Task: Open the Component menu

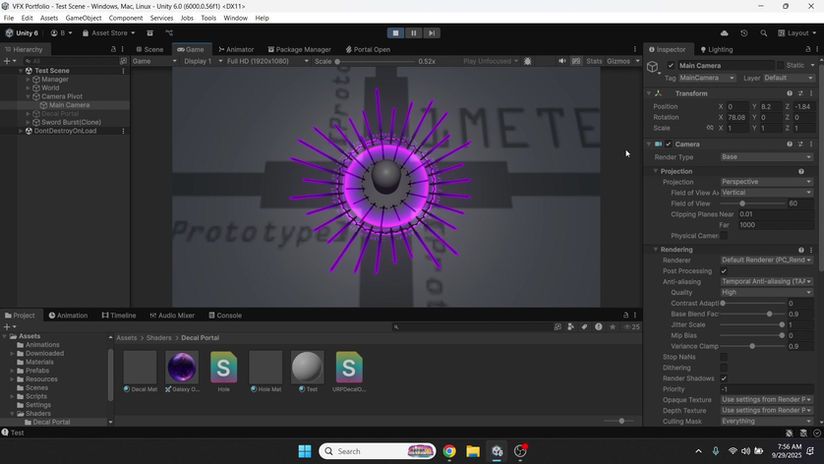Action: (126, 18)
